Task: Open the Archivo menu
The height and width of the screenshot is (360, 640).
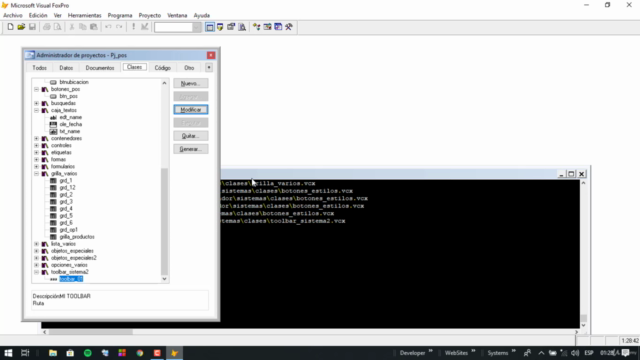Action: pos(13,16)
